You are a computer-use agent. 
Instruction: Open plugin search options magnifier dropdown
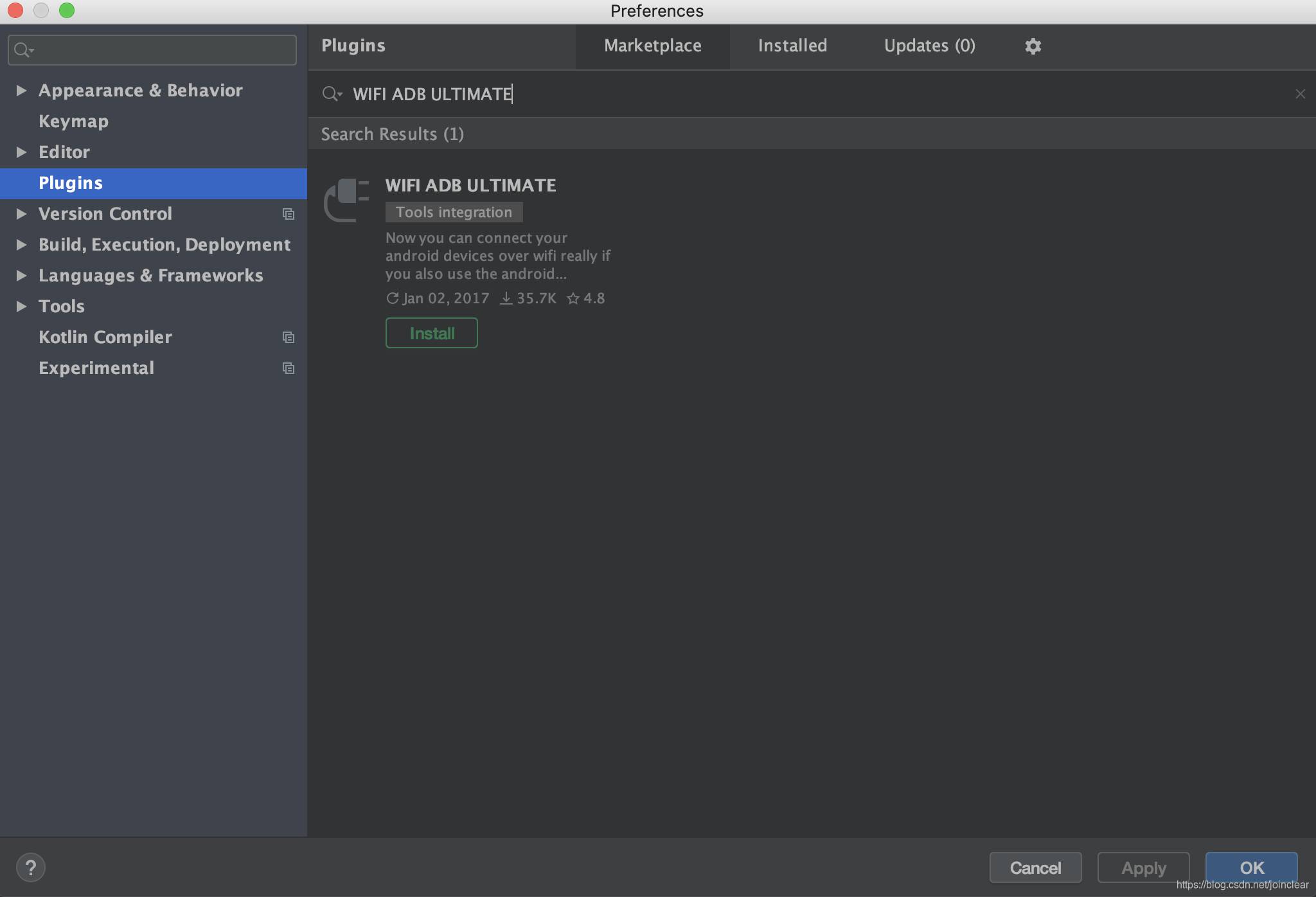point(332,94)
